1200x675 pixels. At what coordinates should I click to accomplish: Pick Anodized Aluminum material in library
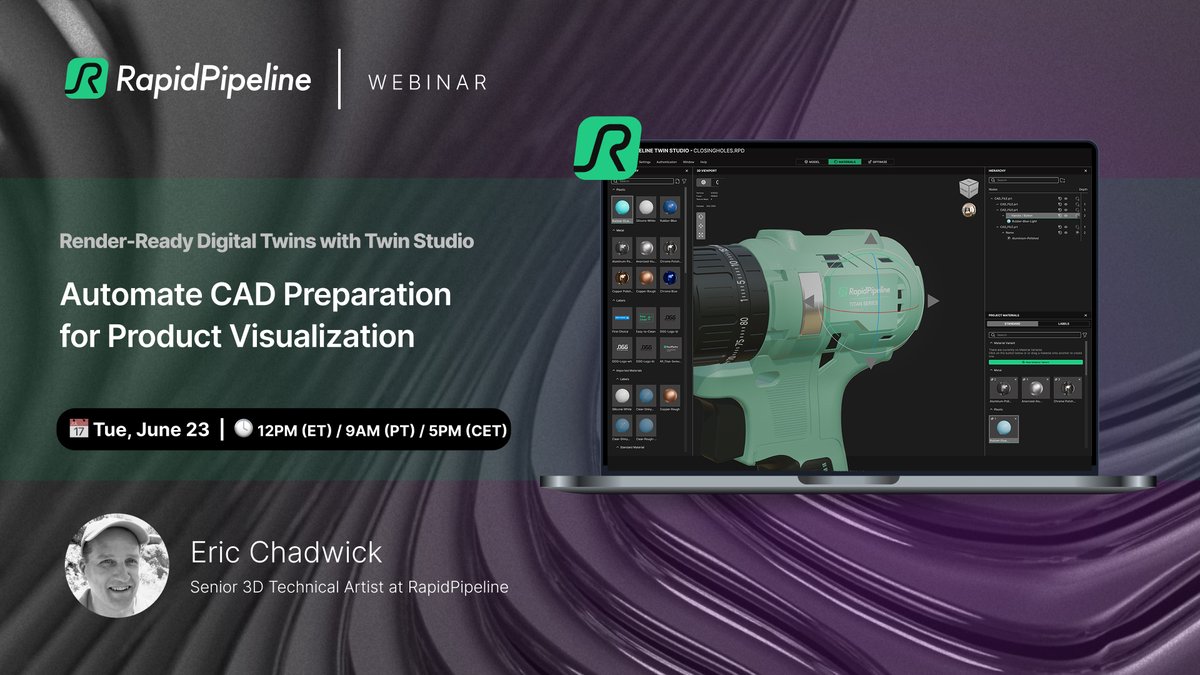(x=646, y=250)
